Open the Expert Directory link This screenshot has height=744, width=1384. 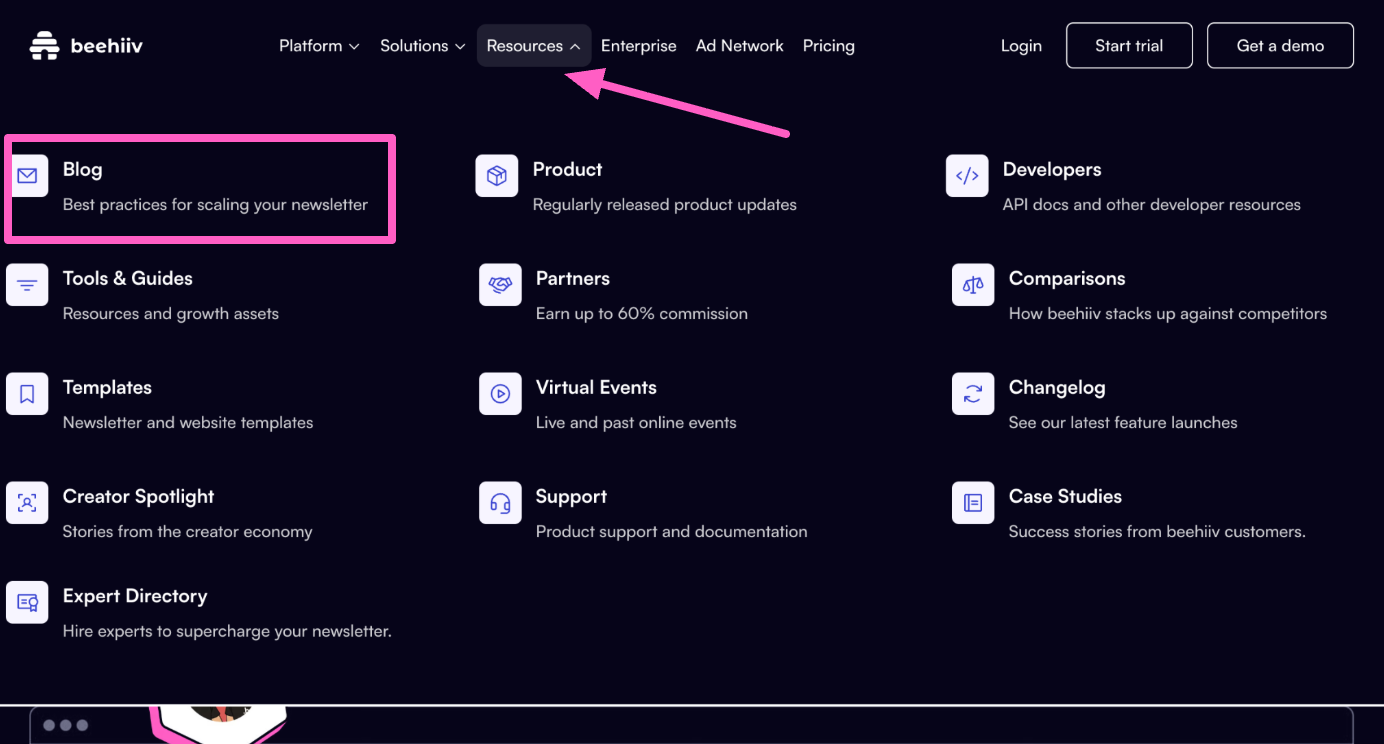[x=135, y=596]
